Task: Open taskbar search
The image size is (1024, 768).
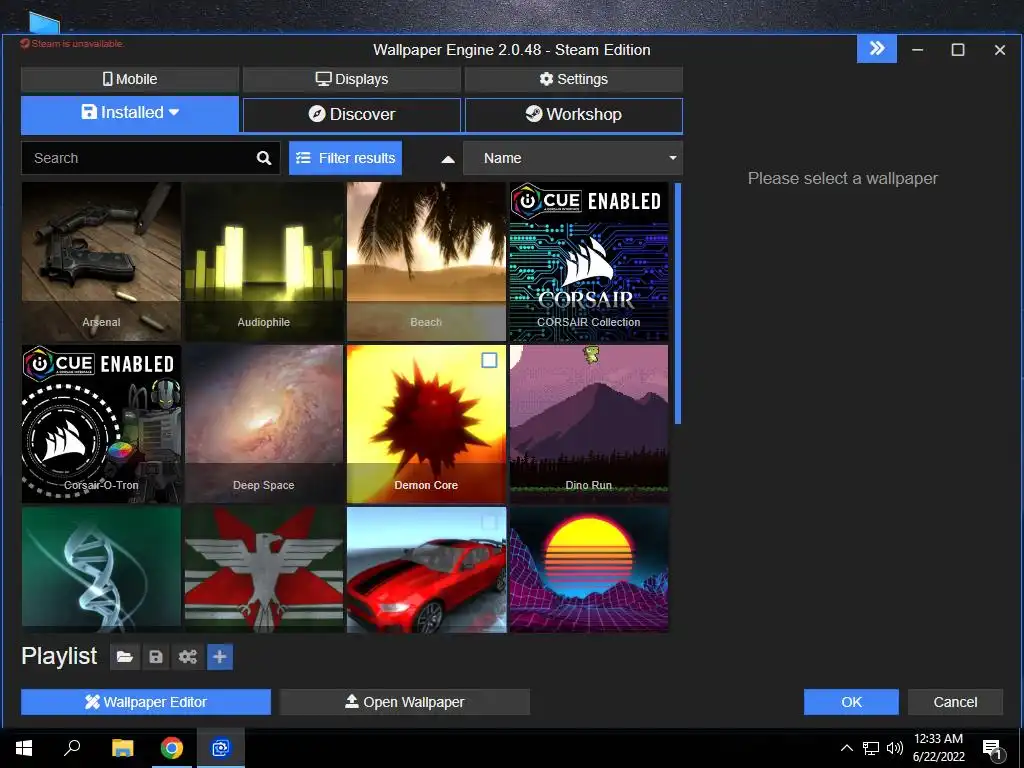Action: pyautogui.click(x=72, y=748)
